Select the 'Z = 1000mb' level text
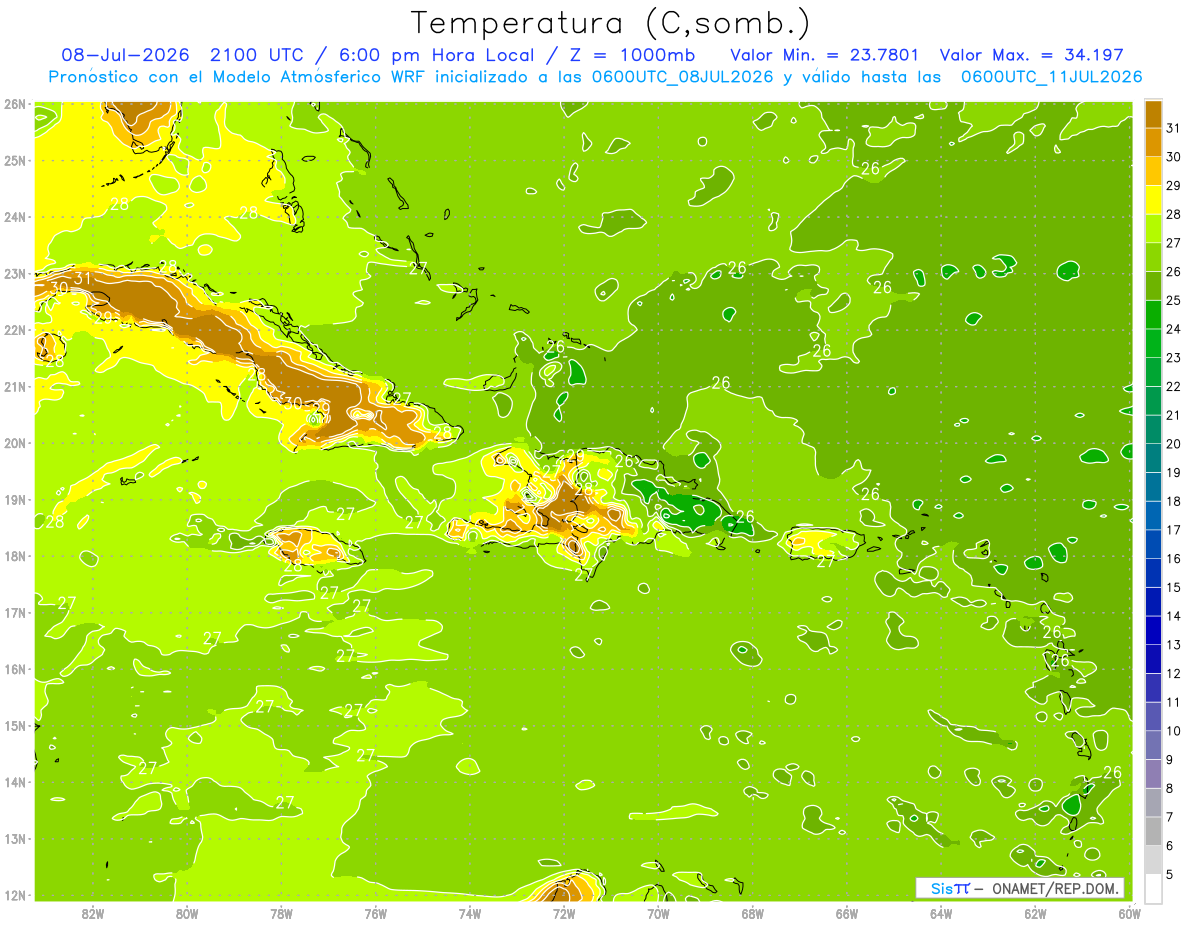The image size is (1200, 927). tap(635, 55)
